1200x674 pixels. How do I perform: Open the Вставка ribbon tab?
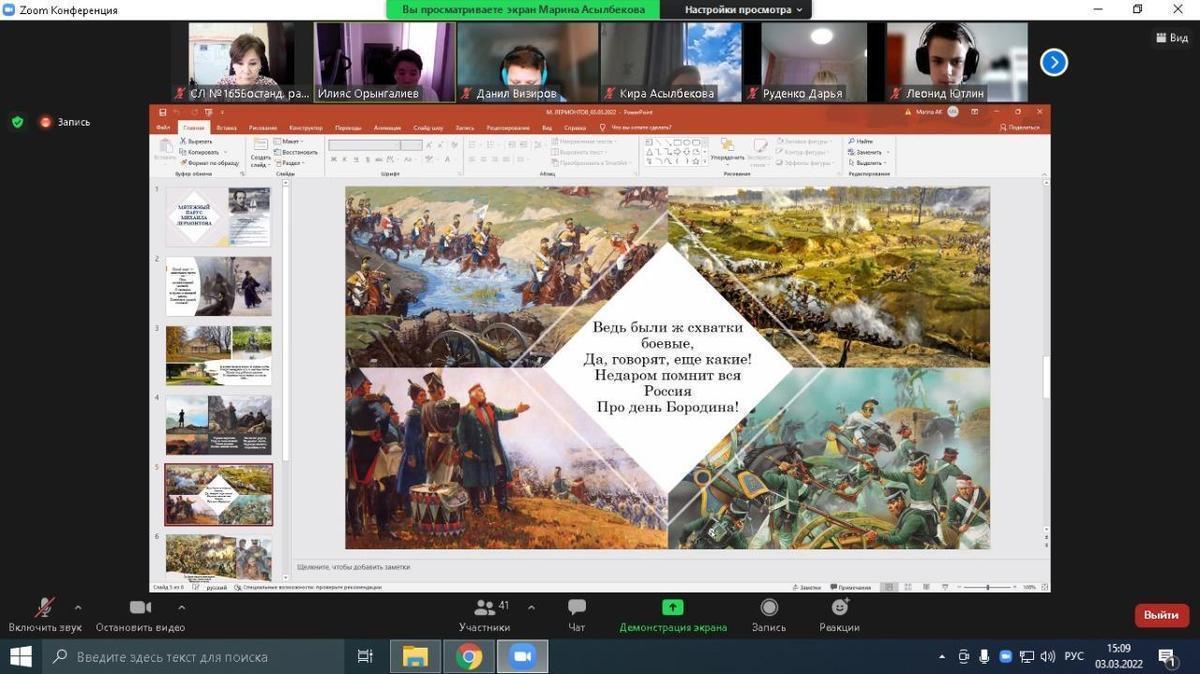pyautogui.click(x=226, y=128)
